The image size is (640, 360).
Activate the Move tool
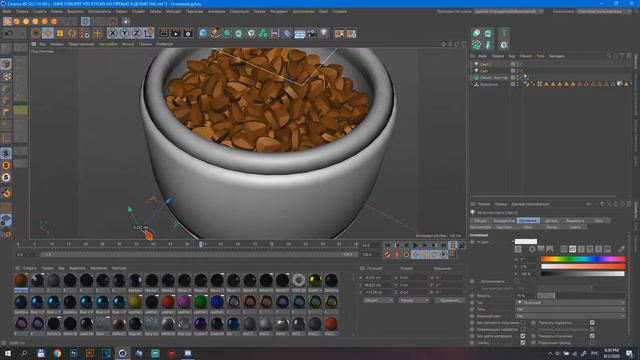(x=48, y=33)
